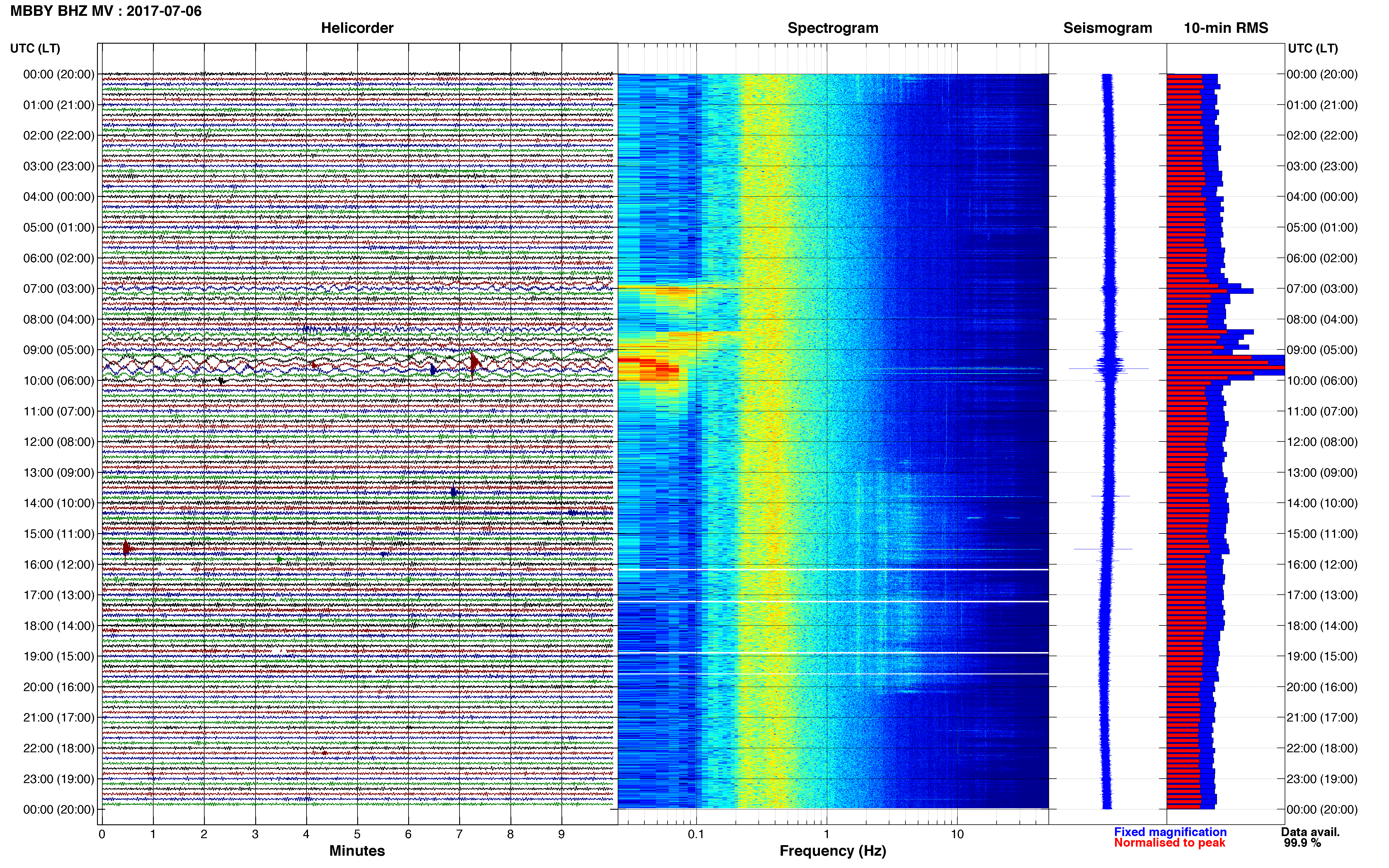Click the blue event marker near 13:40 helicorder
This screenshot has height=868, width=1389.
tap(454, 492)
